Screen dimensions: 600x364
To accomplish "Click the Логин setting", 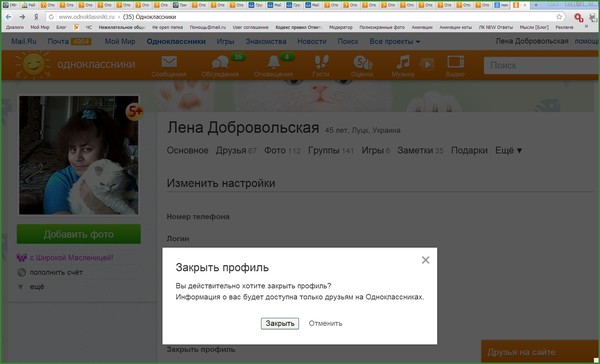I will tap(178, 239).
